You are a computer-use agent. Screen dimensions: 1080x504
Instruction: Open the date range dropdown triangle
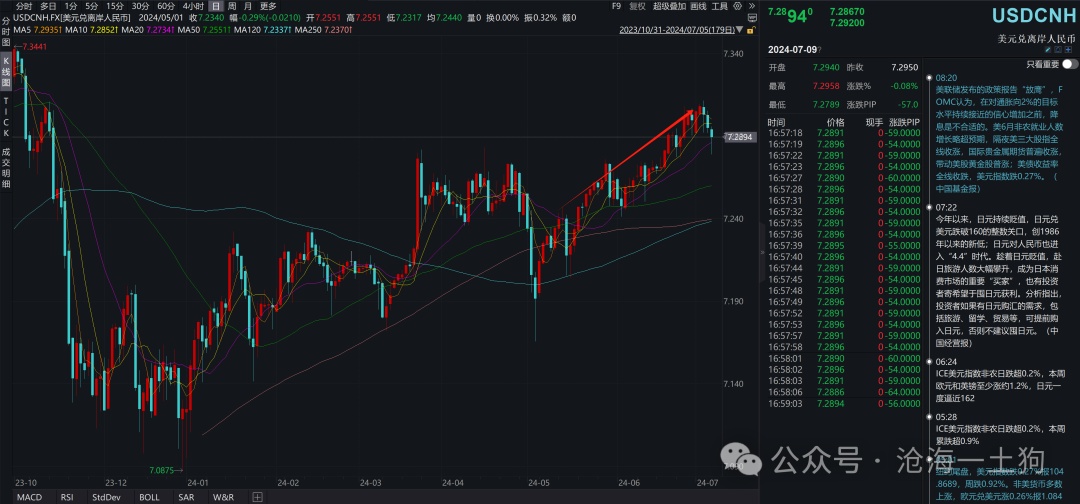(x=739, y=30)
